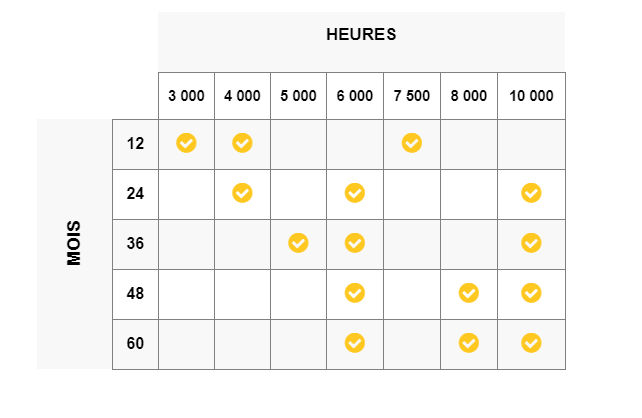Click the checkmark for 12 months, 4 000 hours

[x=242, y=143]
